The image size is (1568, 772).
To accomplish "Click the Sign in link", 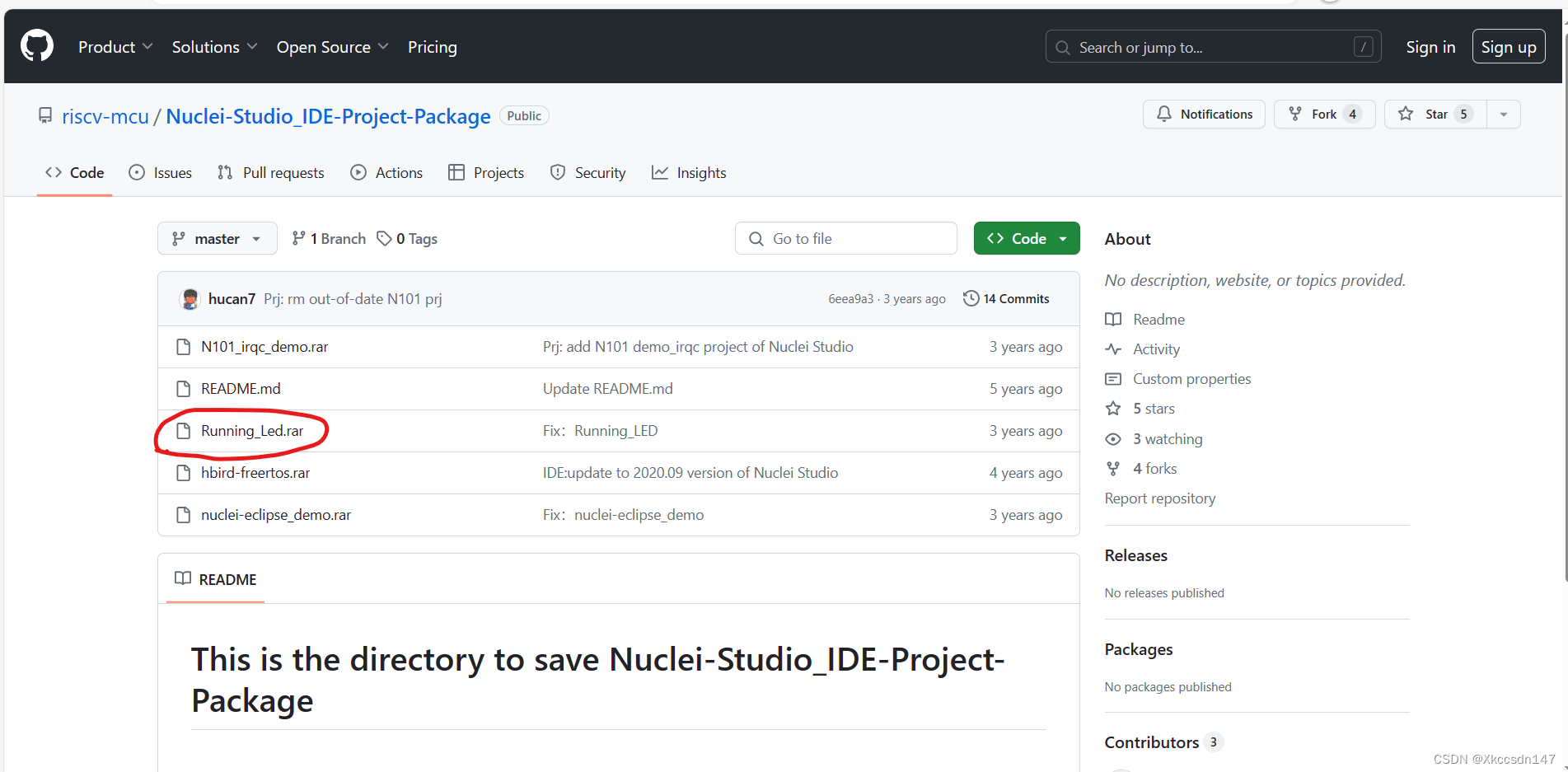I will point(1430,47).
